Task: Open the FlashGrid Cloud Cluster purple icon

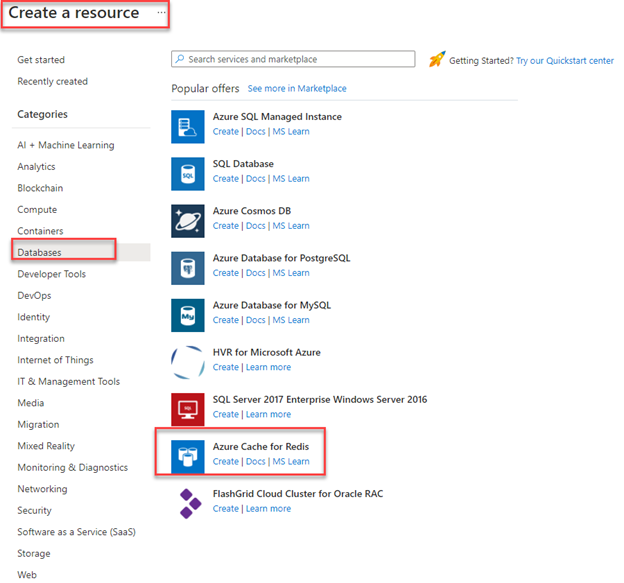Action: point(188,501)
